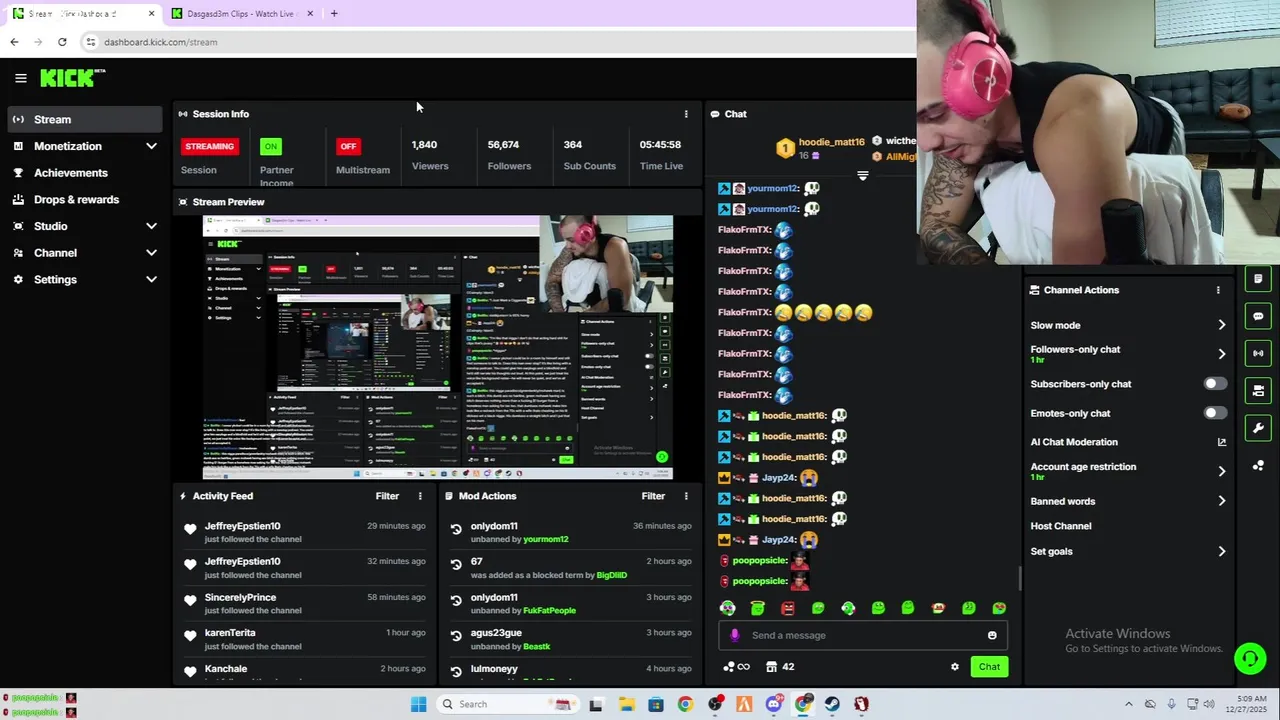Close the Dasgasd3m Clips tab
Viewport: 1280px width, 720px height.
[x=310, y=14]
